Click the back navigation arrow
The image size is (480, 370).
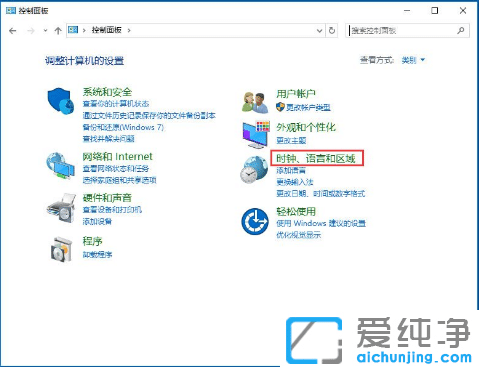(x=13, y=31)
